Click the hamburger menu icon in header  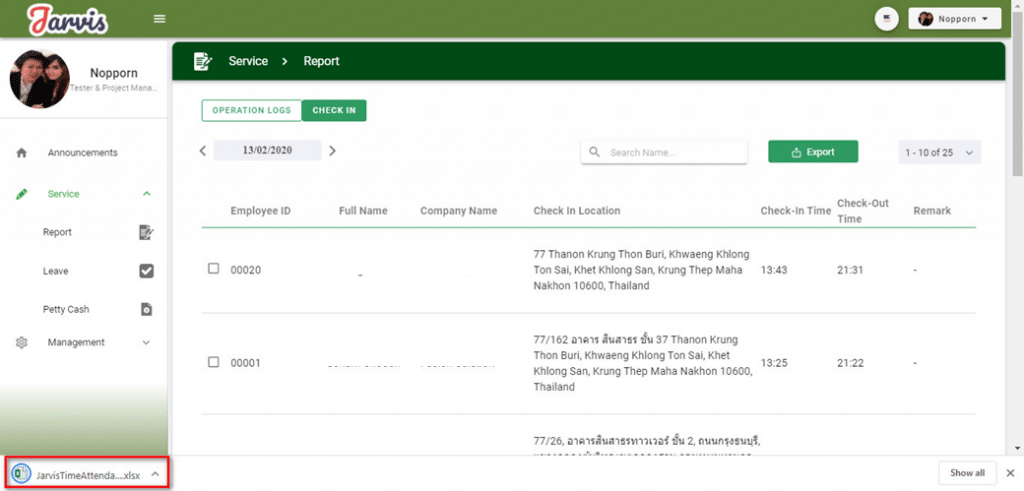tap(159, 19)
